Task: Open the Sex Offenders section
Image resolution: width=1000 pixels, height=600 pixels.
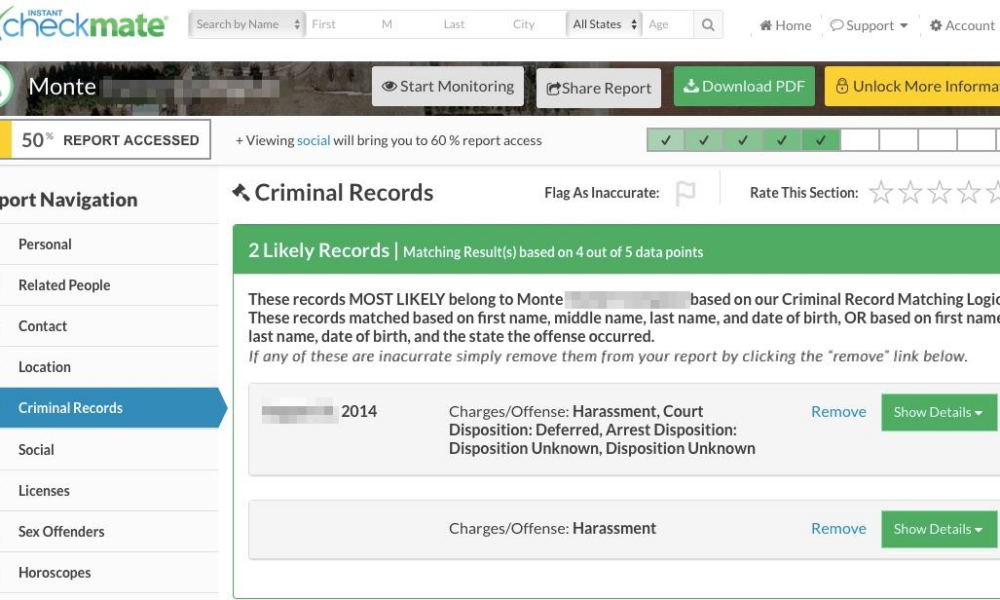Action: tap(109, 531)
